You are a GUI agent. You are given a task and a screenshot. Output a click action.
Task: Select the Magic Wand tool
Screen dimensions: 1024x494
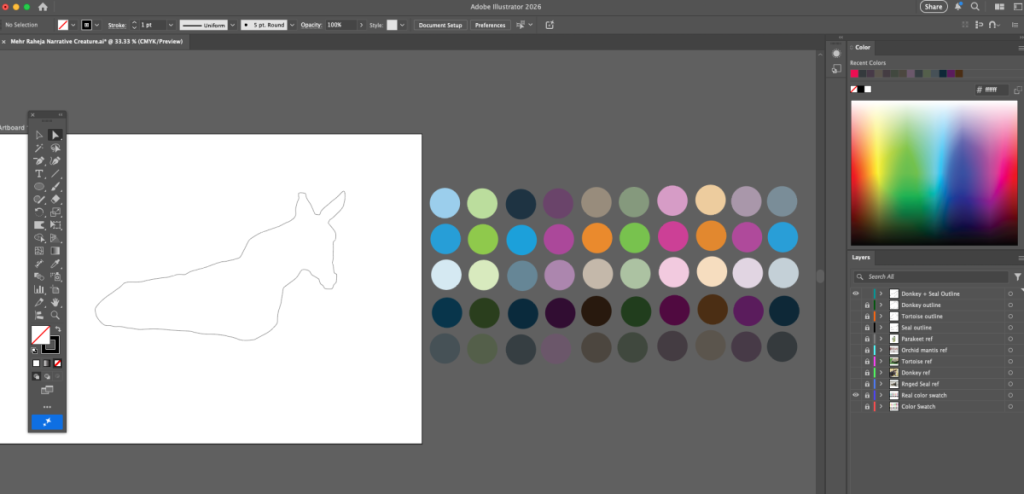tap(39, 148)
